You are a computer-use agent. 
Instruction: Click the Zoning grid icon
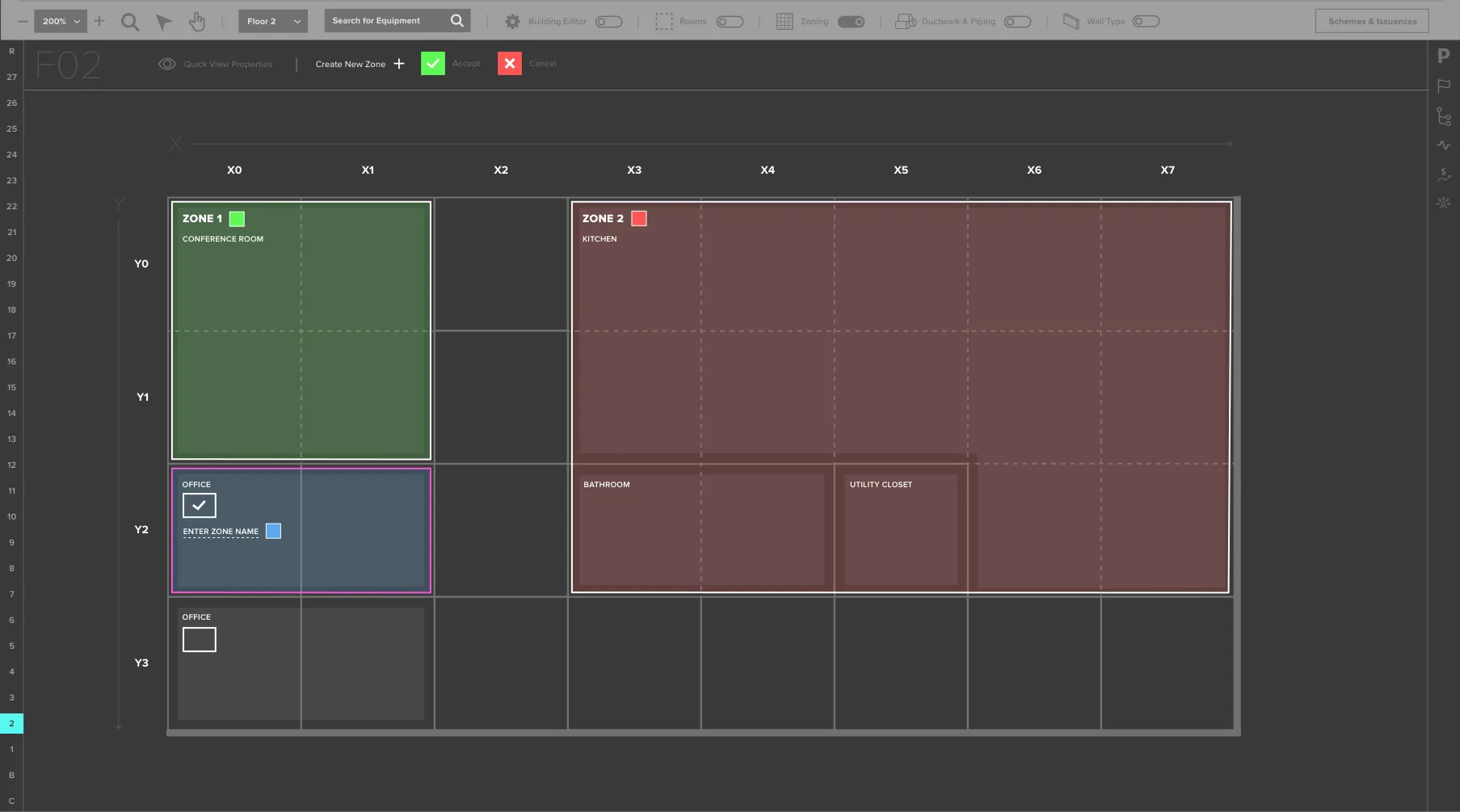pos(784,22)
